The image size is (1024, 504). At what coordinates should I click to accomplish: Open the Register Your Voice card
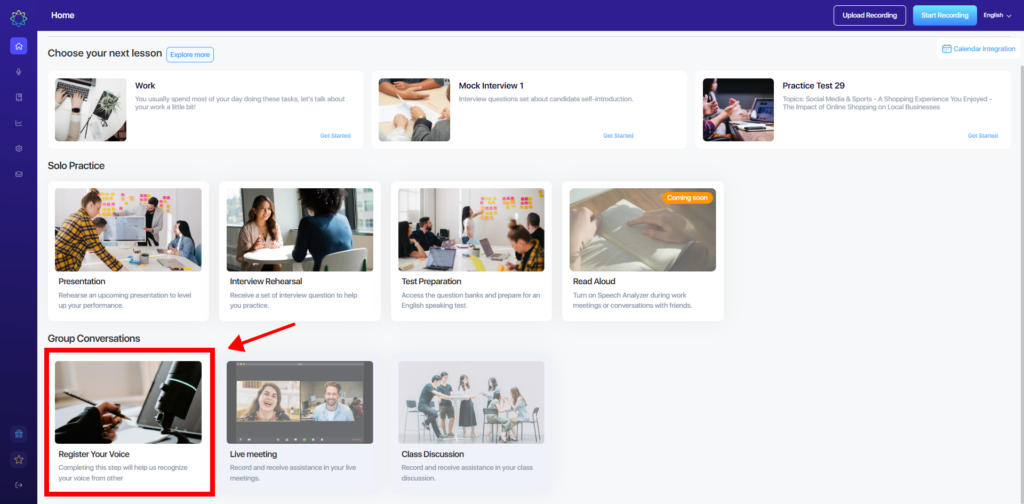pyautogui.click(x=128, y=420)
